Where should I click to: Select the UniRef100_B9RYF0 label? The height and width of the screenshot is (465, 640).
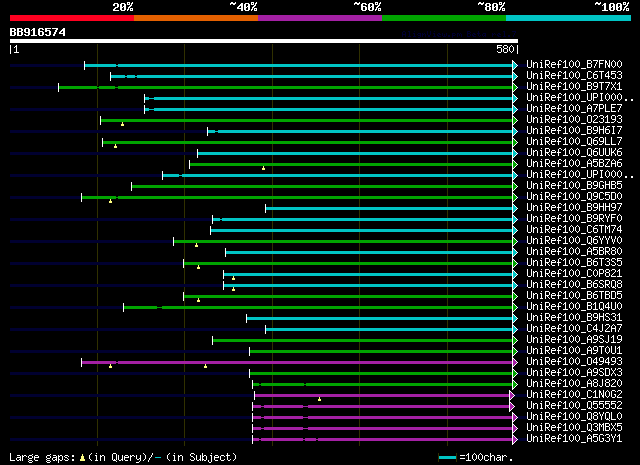coord(574,218)
